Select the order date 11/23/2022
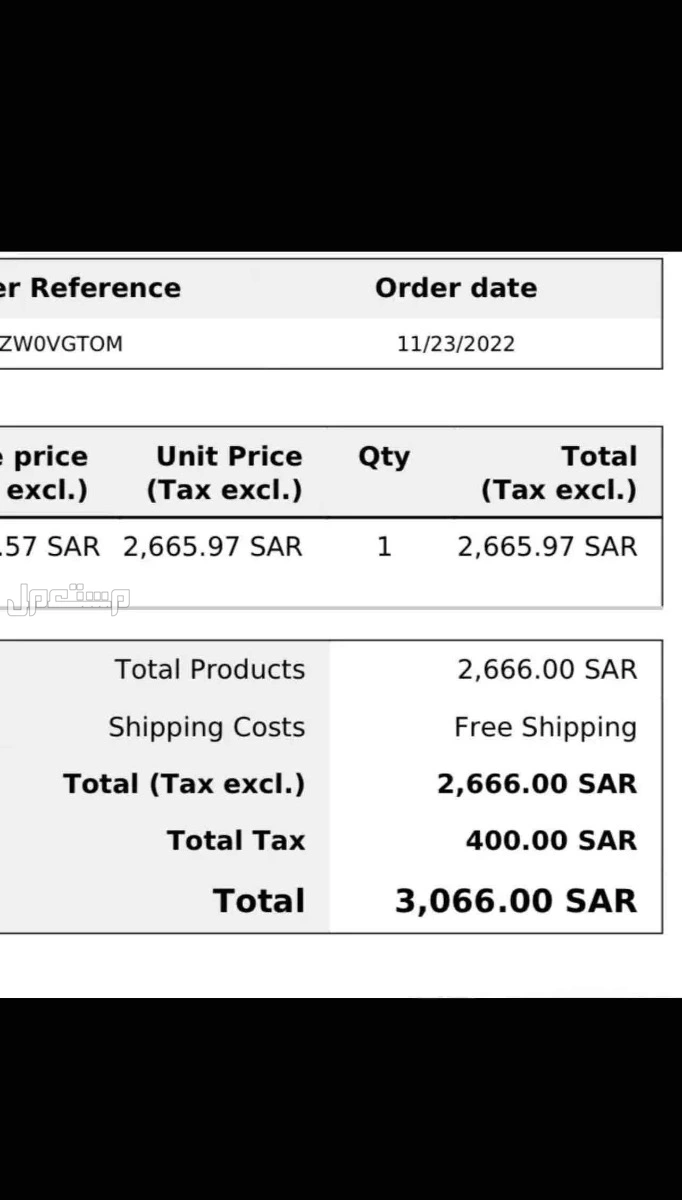682x1200 pixels. (456, 344)
